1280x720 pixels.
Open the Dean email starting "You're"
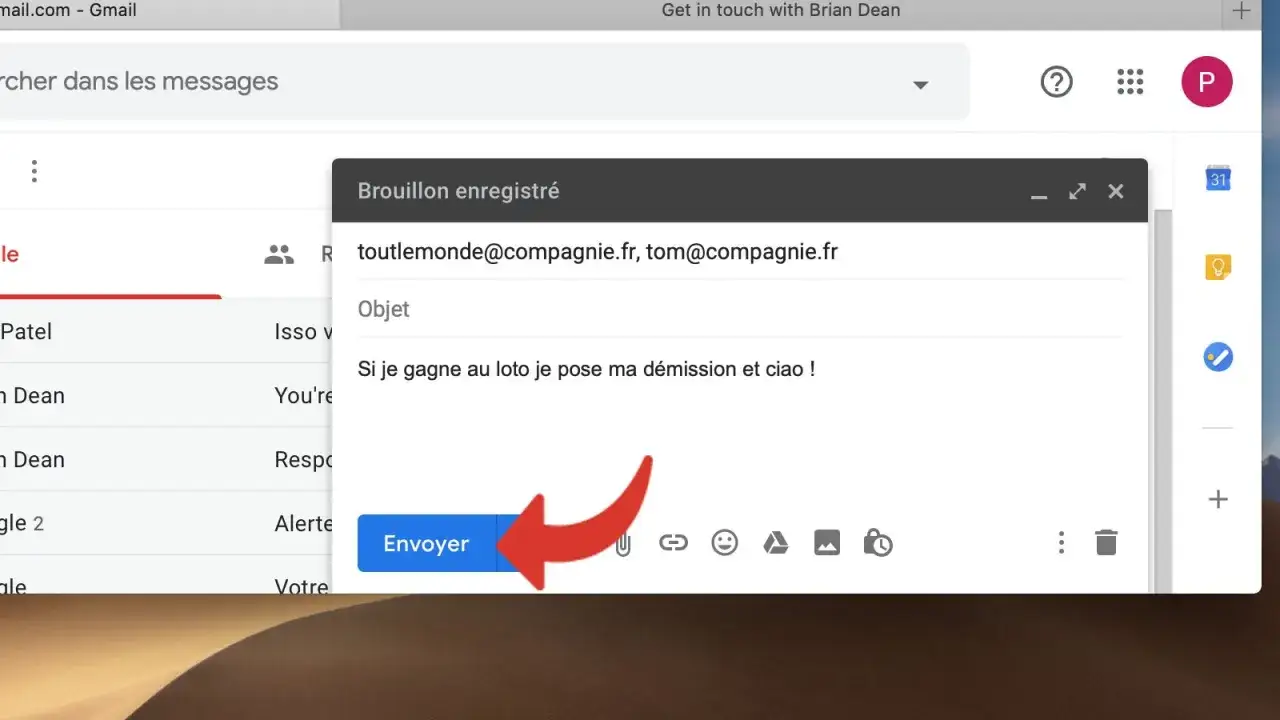click(x=166, y=395)
